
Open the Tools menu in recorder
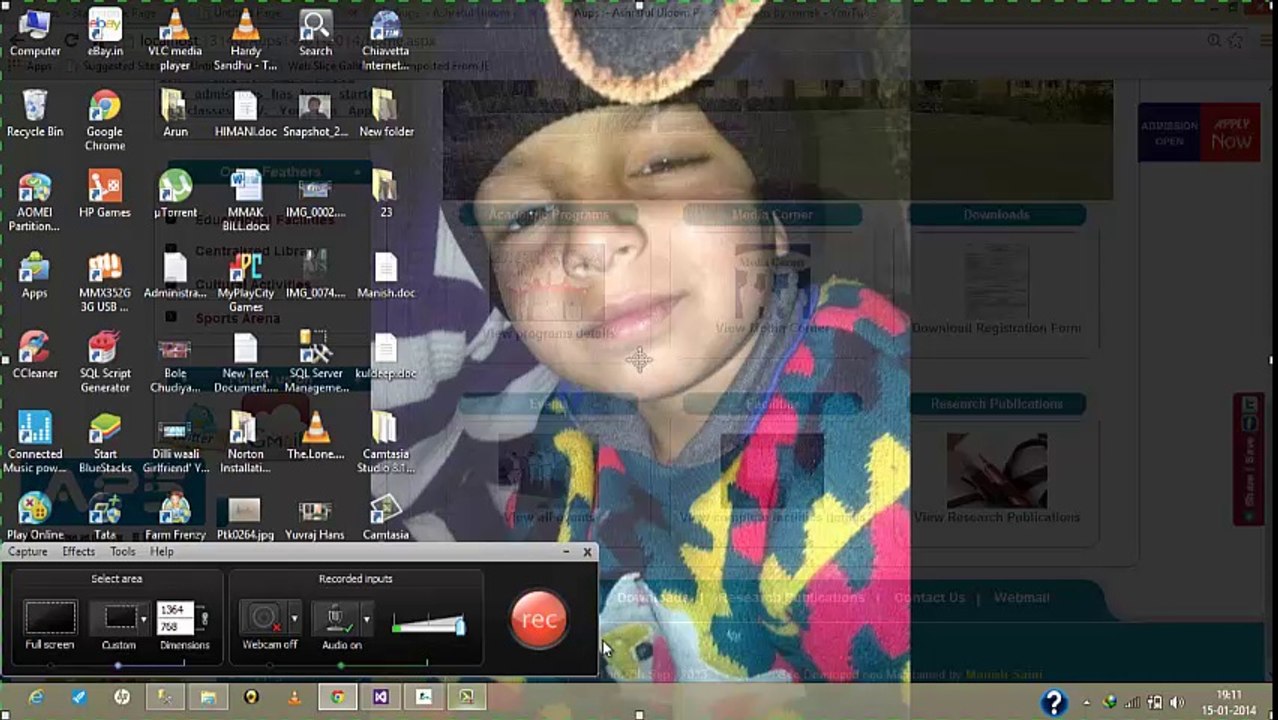coord(123,552)
